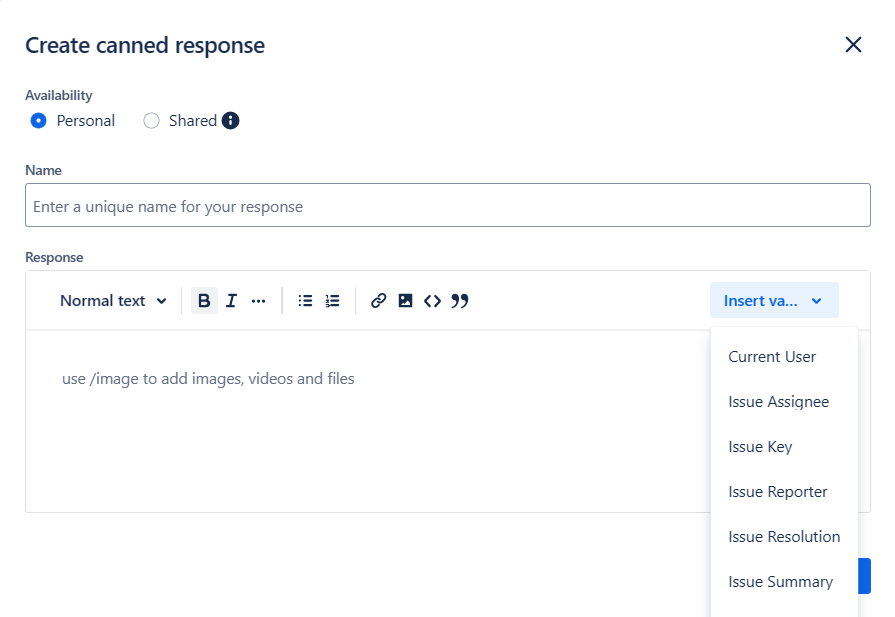Click the Name input field
Image resolution: width=895 pixels, height=617 pixels.
[x=447, y=205]
